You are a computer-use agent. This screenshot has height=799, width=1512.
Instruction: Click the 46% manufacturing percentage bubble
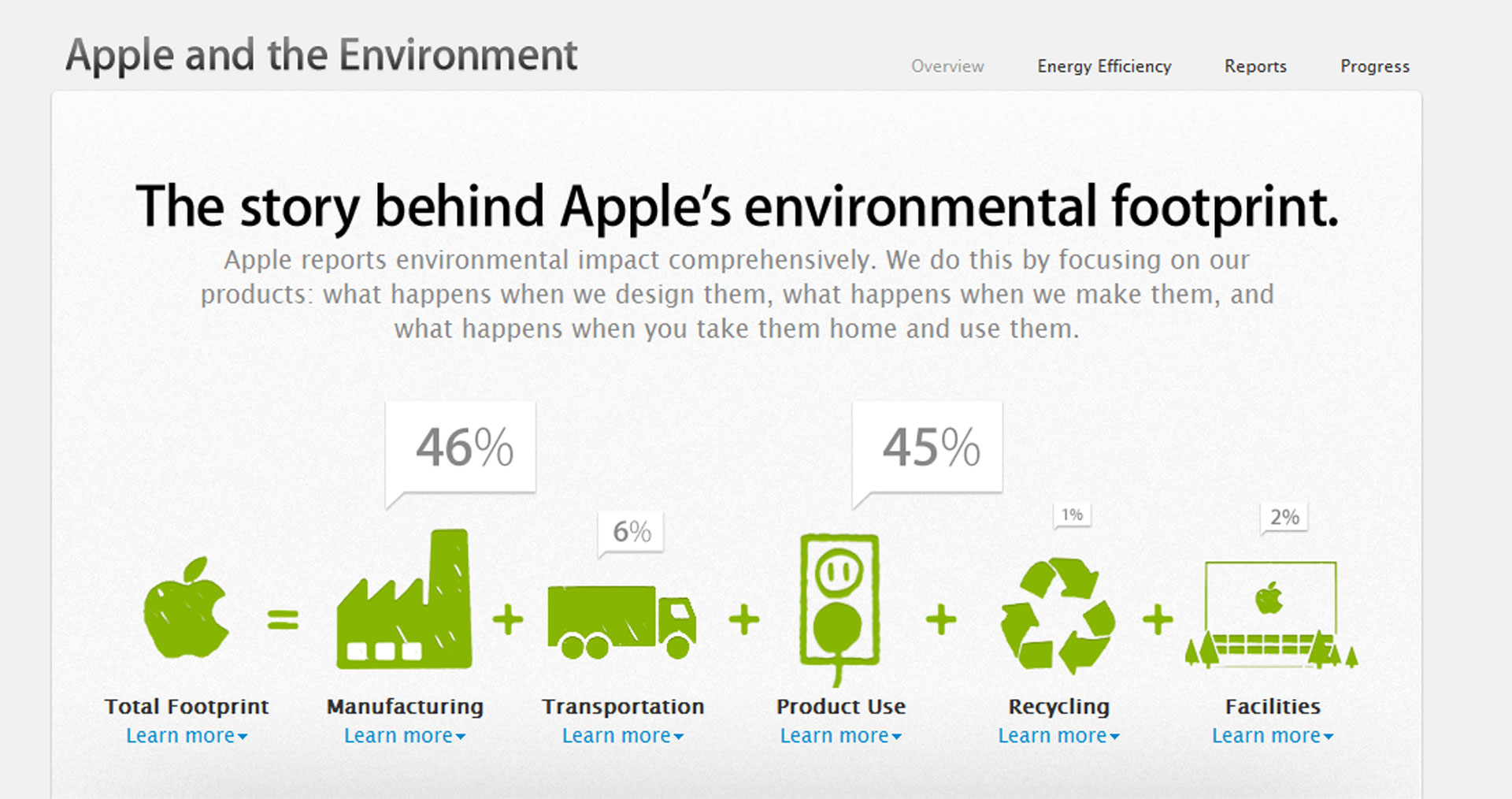462,448
